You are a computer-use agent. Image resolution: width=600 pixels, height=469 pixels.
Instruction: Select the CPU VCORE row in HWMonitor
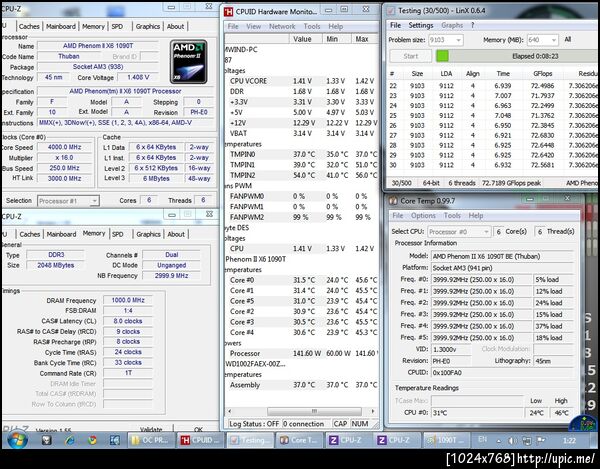pos(302,81)
